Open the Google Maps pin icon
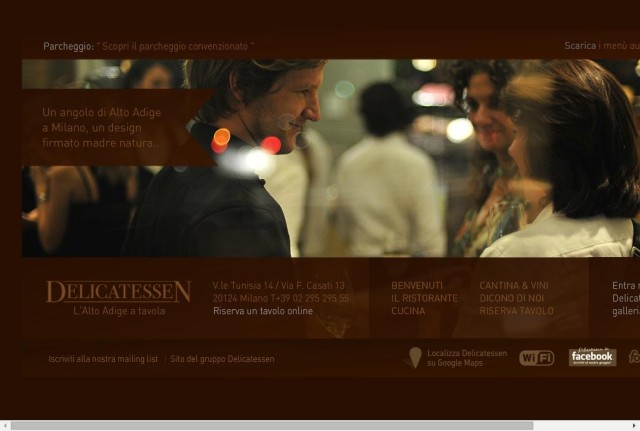Viewport: 640px width, 431px height. pos(415,358)
